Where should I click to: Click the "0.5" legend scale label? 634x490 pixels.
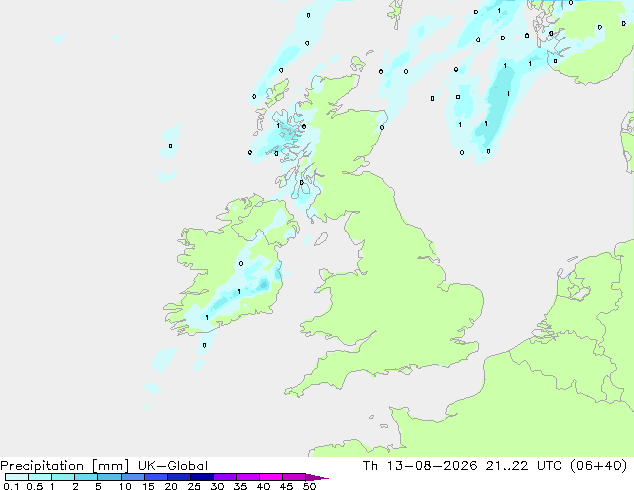34,486
